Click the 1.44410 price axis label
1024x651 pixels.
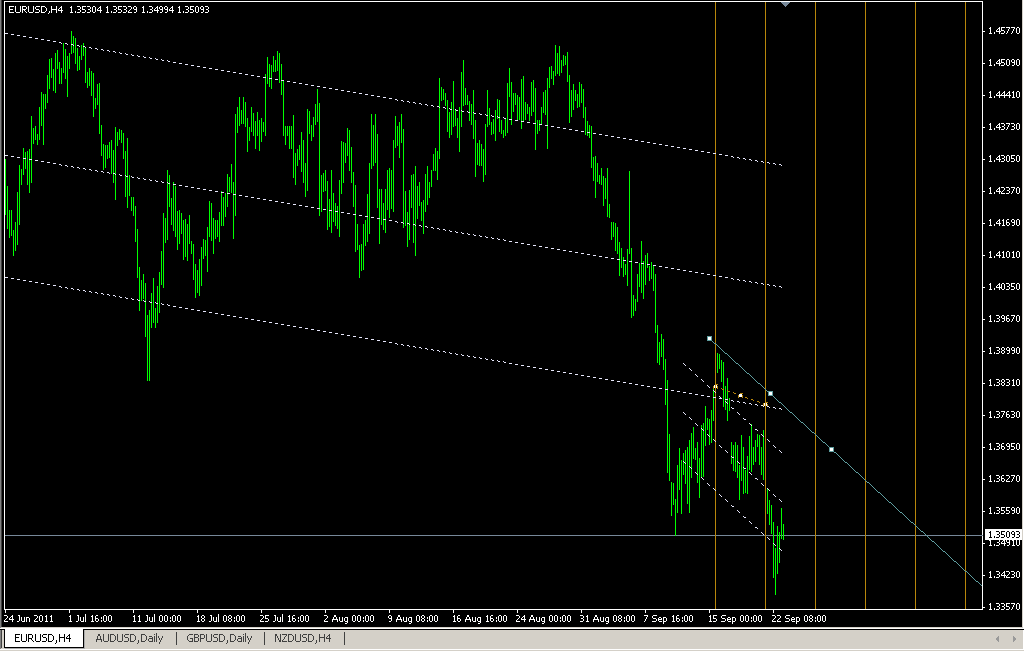pos(1004,95)
